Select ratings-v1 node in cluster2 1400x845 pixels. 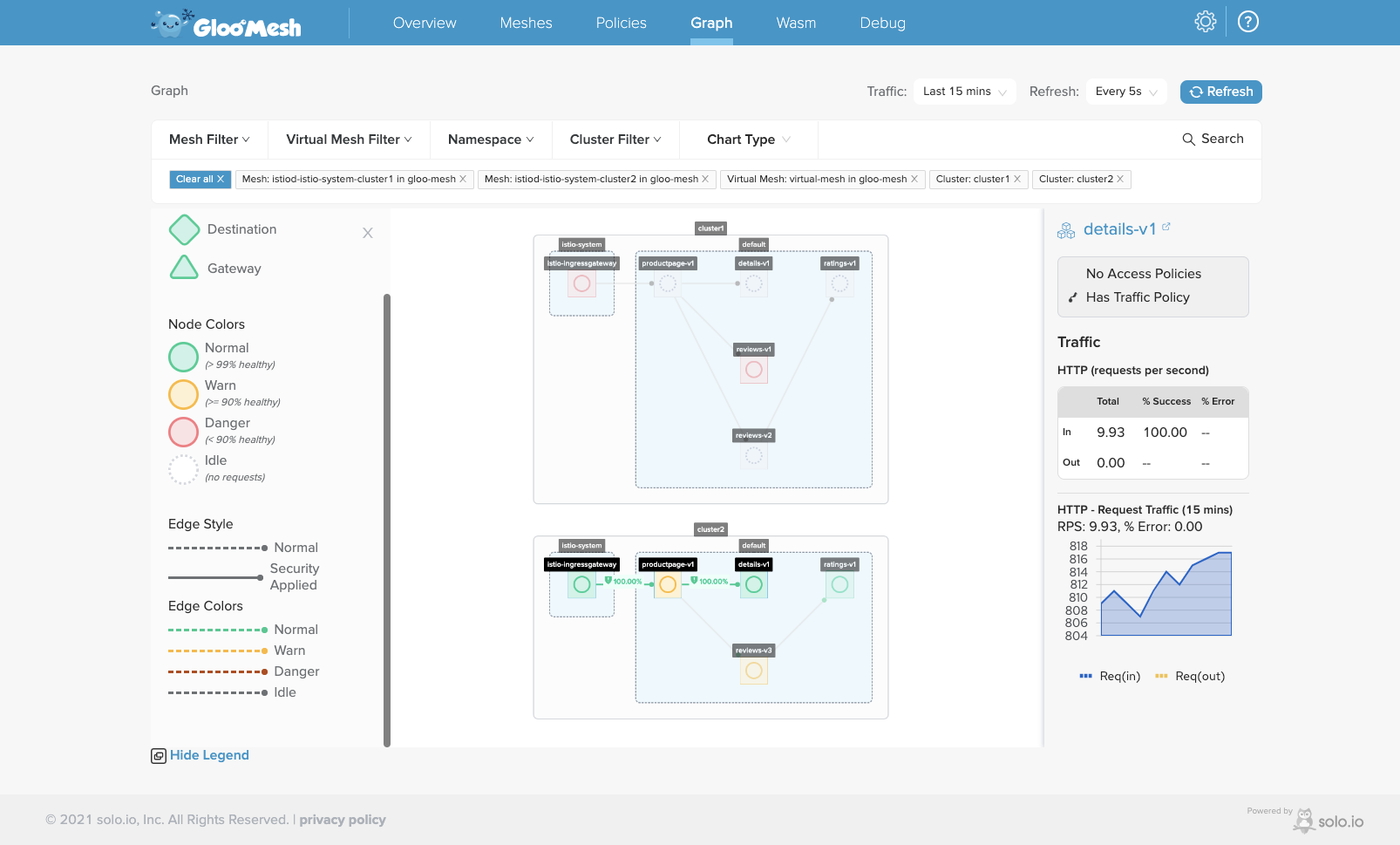point(839,584)
